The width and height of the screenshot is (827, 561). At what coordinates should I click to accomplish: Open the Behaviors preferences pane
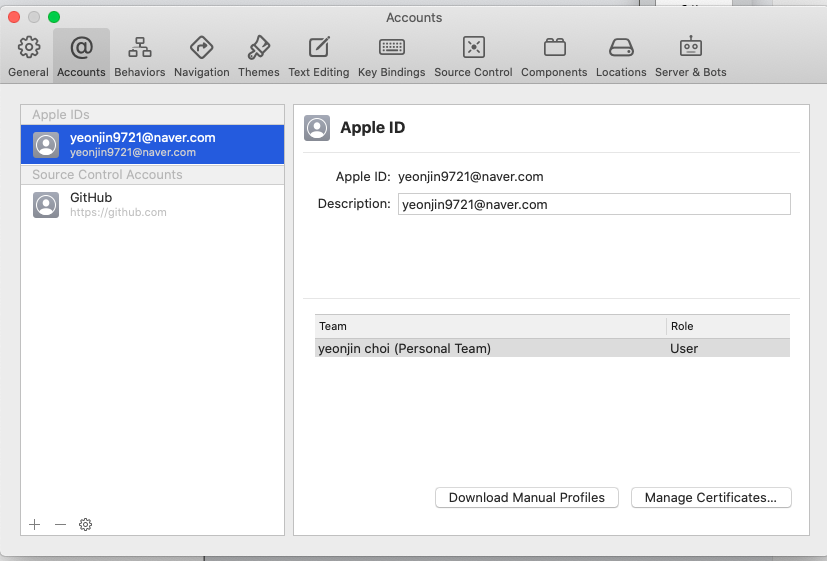(x=140, y=57)
